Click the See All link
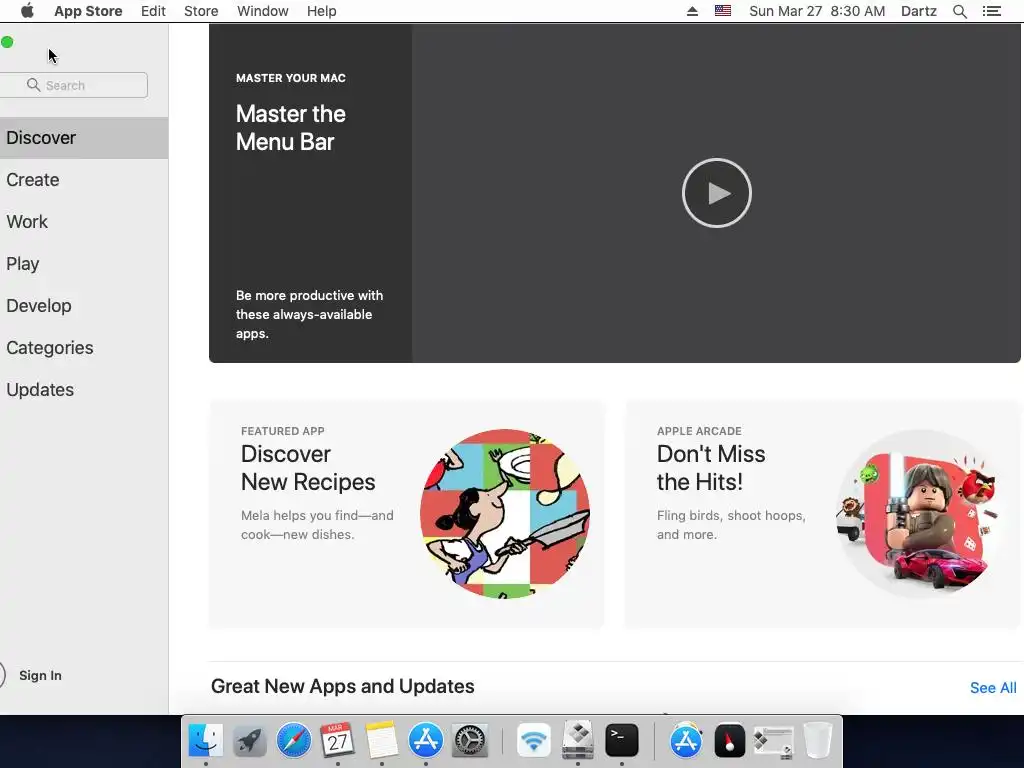 click(993, 688)
